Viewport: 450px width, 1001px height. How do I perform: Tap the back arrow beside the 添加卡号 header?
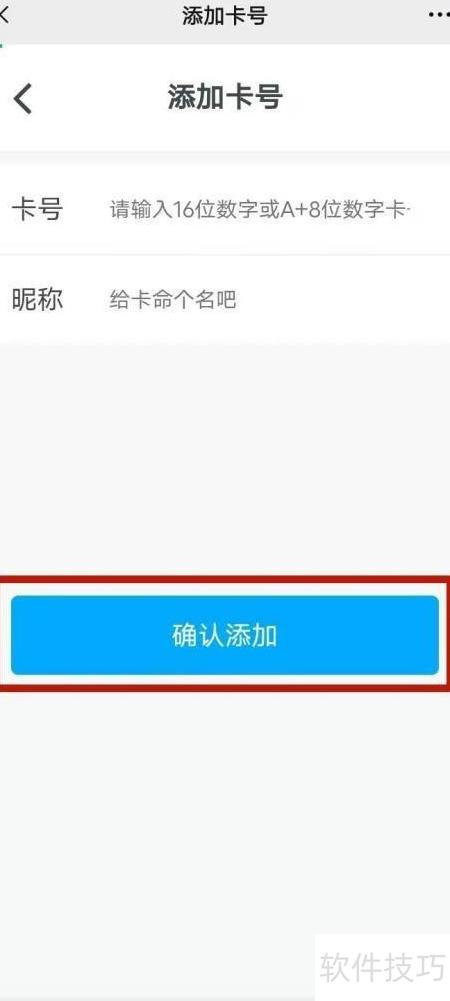[x=23, y=99]
